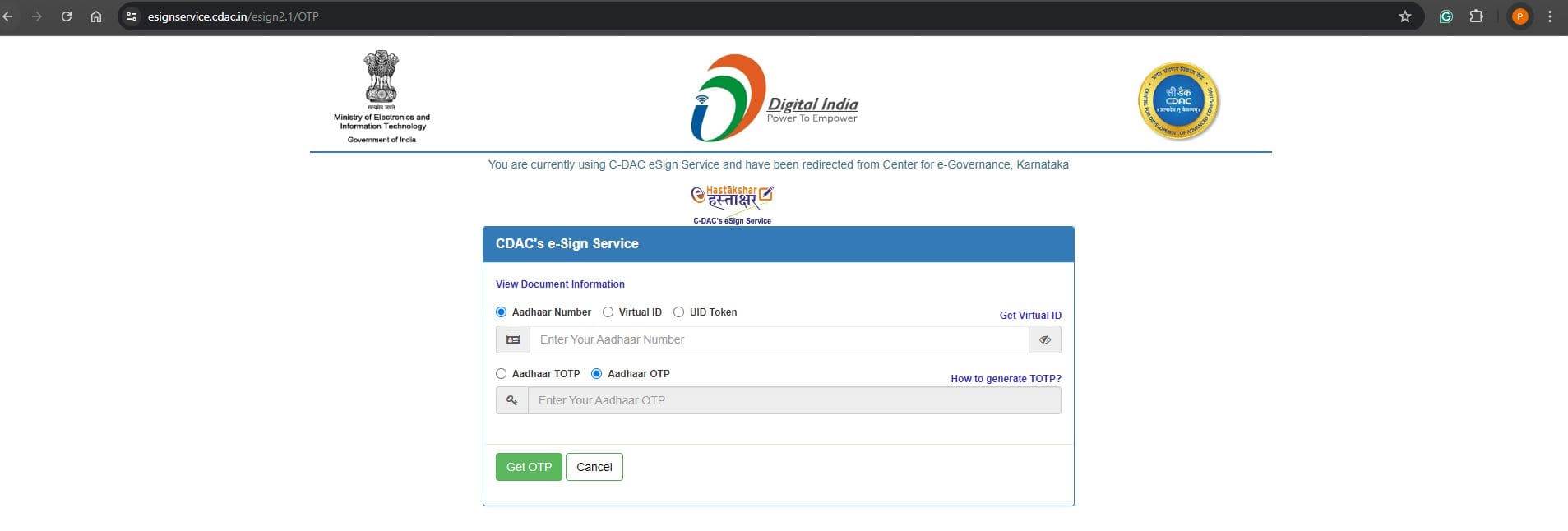Image resolution: width=1568 pixels, height=531 pixels.
Task: Click the browser reload icon
Action: pos(67,16)
